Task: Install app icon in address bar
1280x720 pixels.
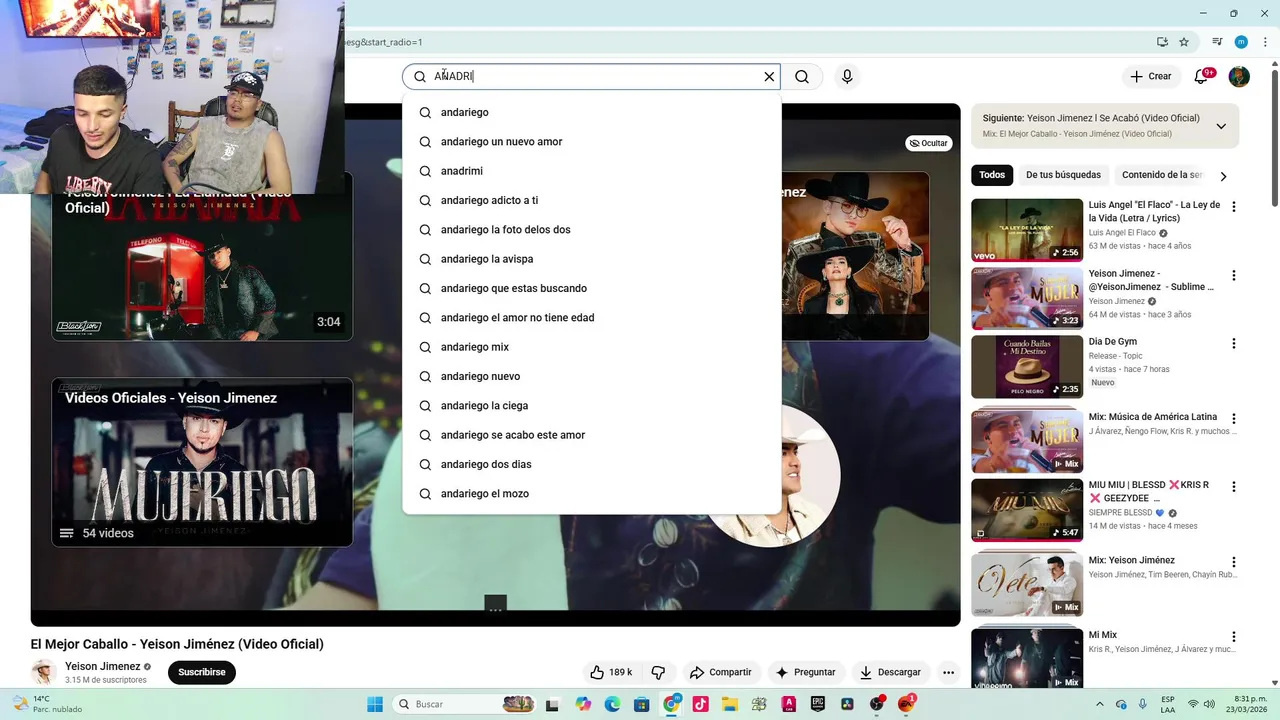Action: (x=1162, y=42)
